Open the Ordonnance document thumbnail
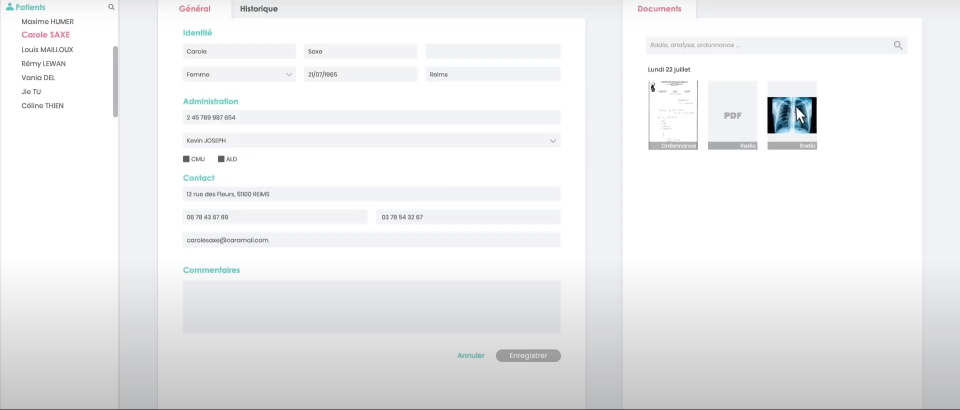Image resolution: width=960 pixels, height=410 pixels. [673, 115]
